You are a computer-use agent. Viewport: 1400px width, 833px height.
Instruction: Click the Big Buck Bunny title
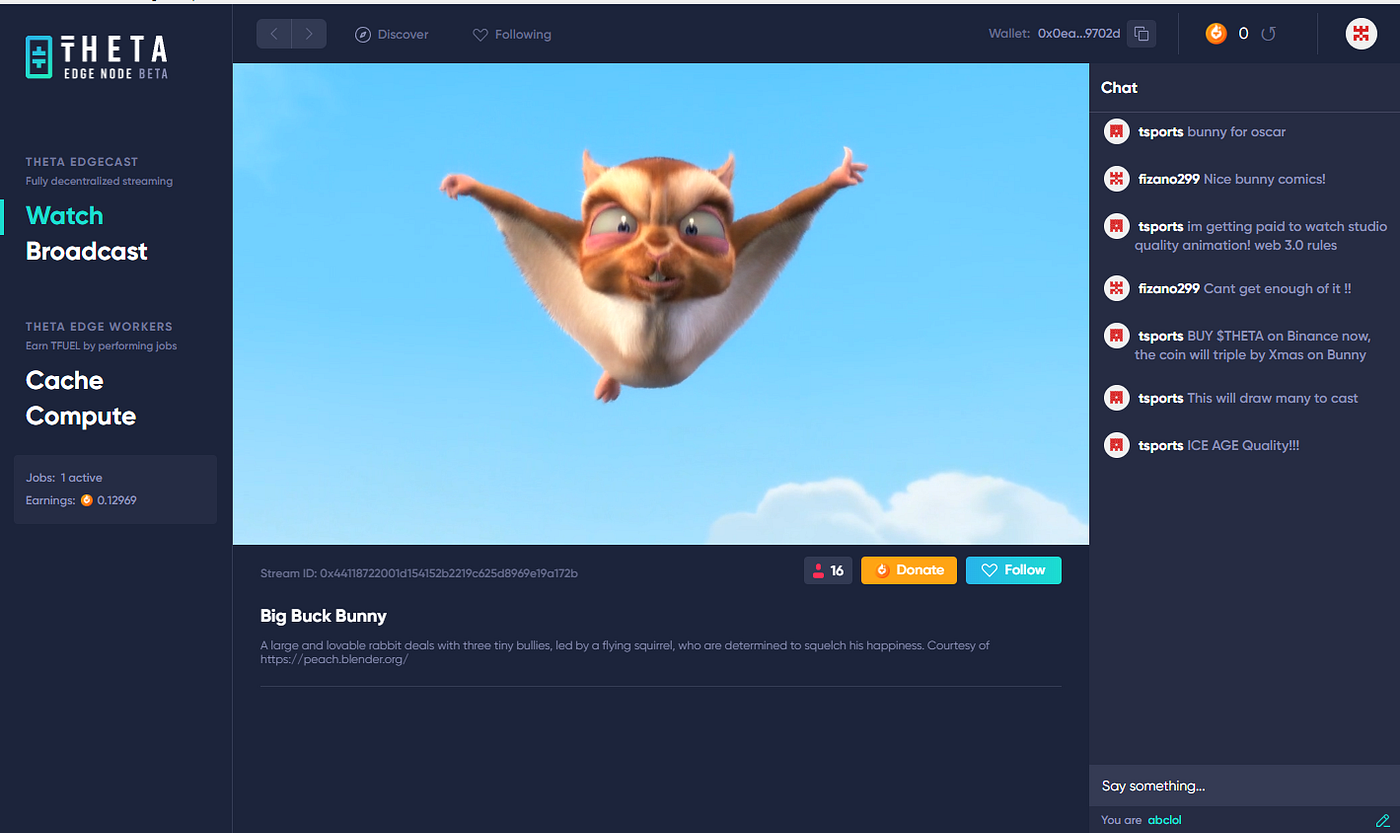(323, 616)
